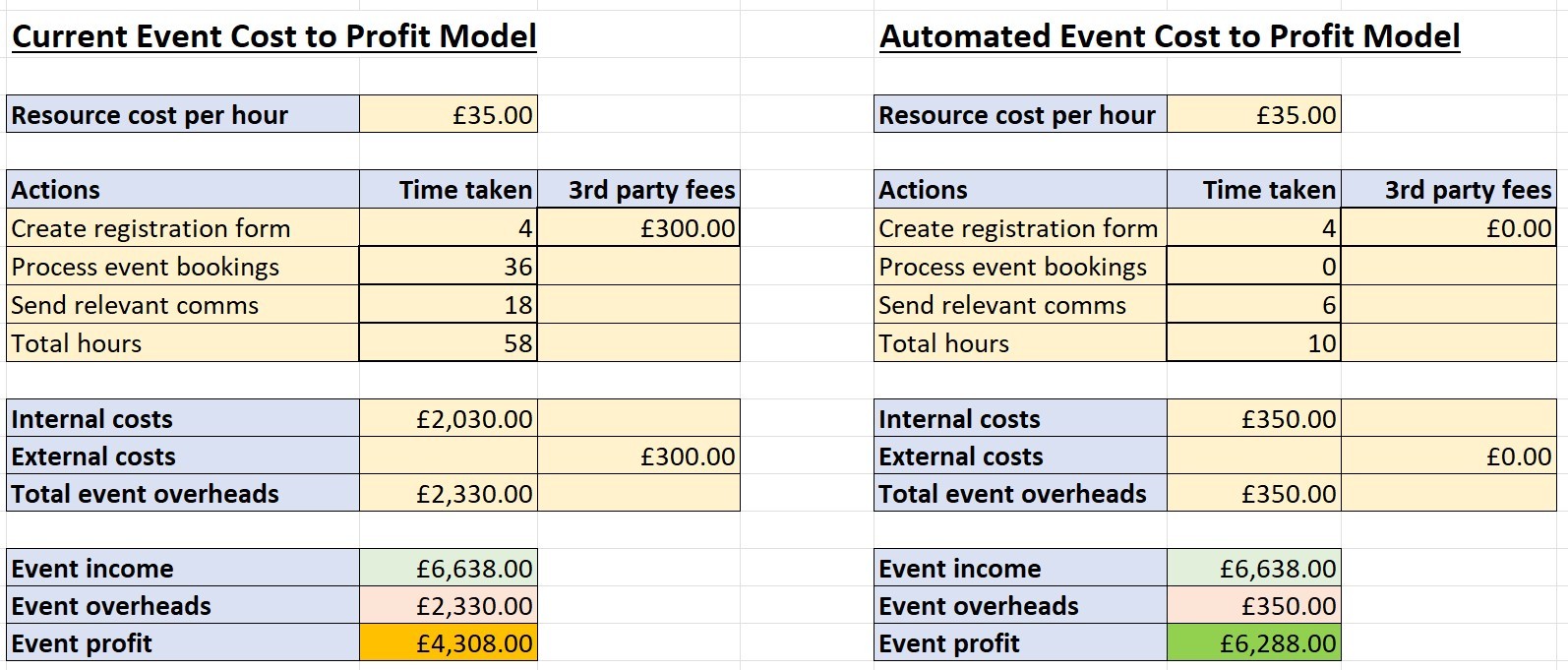Select the Automated model resource cost £35.00 cell

(x=1253, y=115)
